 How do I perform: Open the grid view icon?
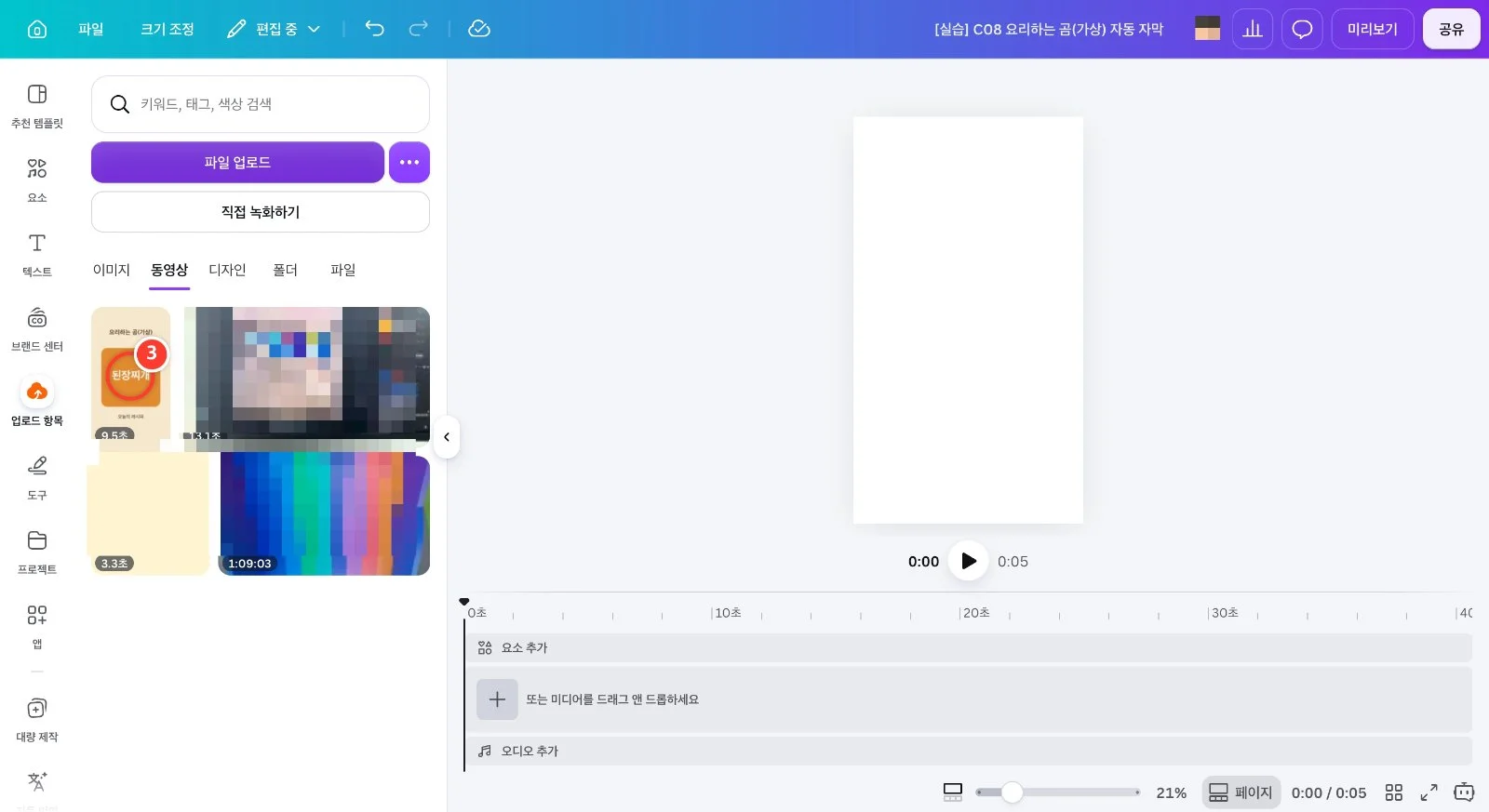1394,792
